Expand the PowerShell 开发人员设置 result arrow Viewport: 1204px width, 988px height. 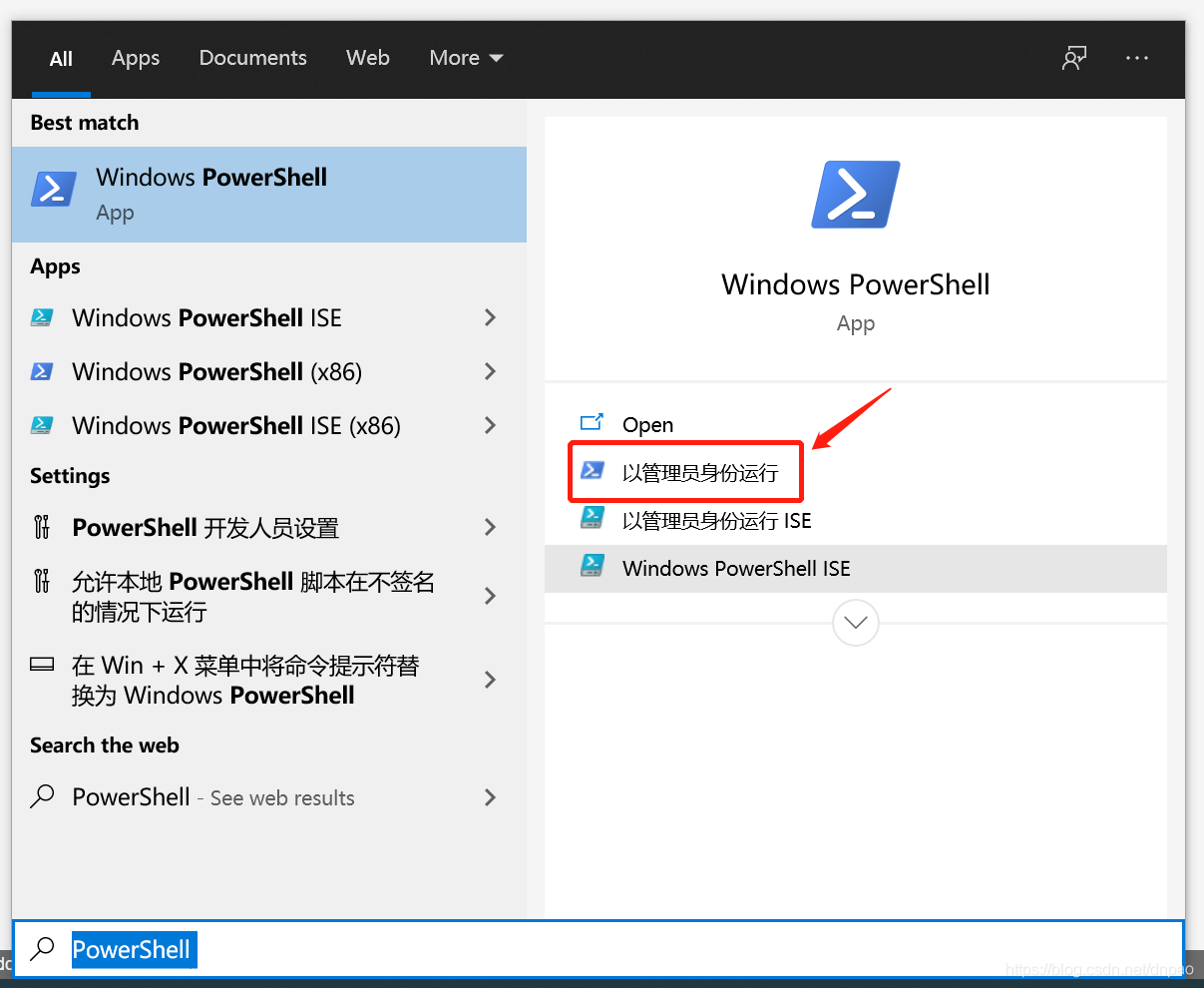tap(490, 527)
